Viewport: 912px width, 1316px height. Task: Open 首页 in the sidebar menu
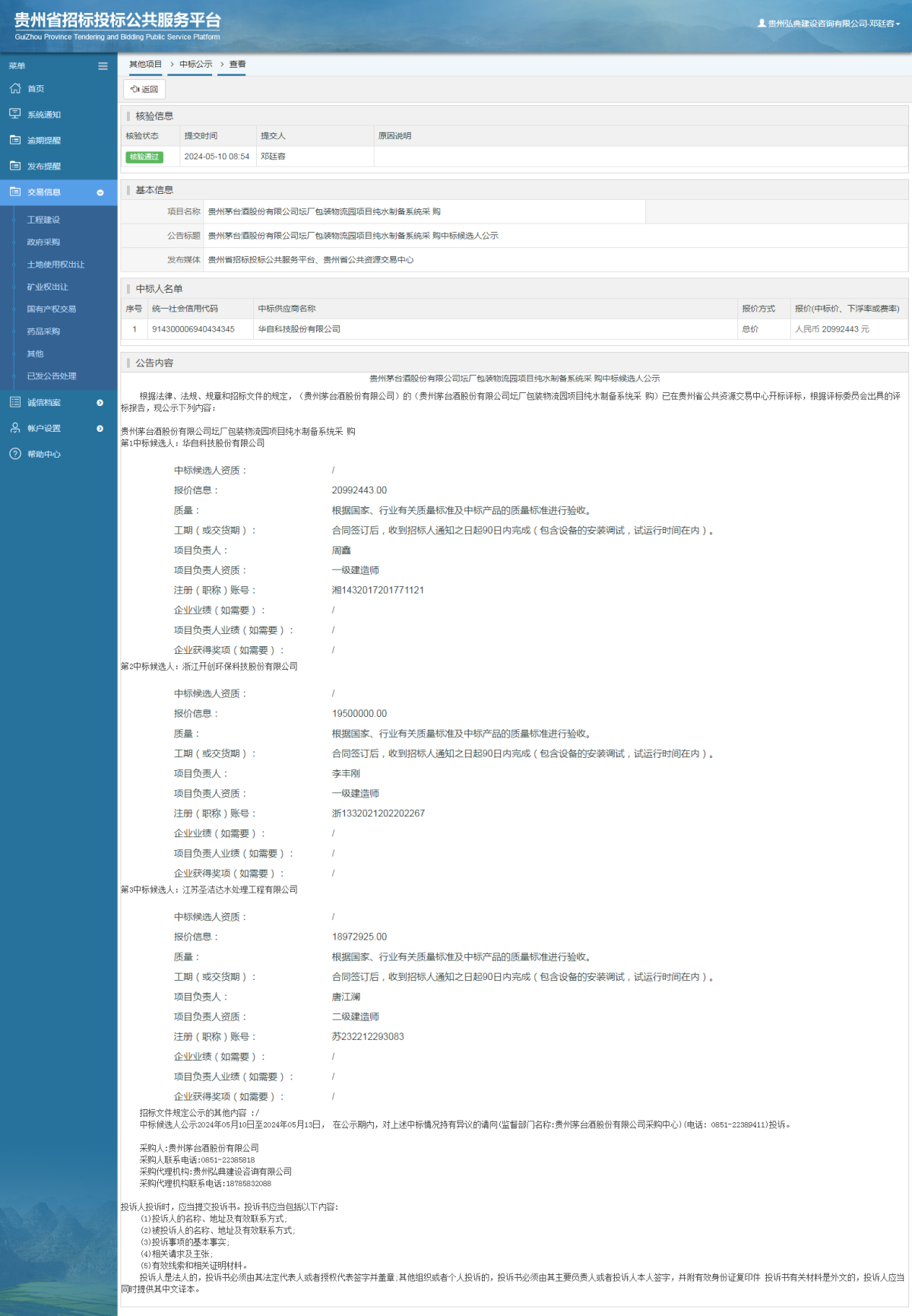click(36, 89)
